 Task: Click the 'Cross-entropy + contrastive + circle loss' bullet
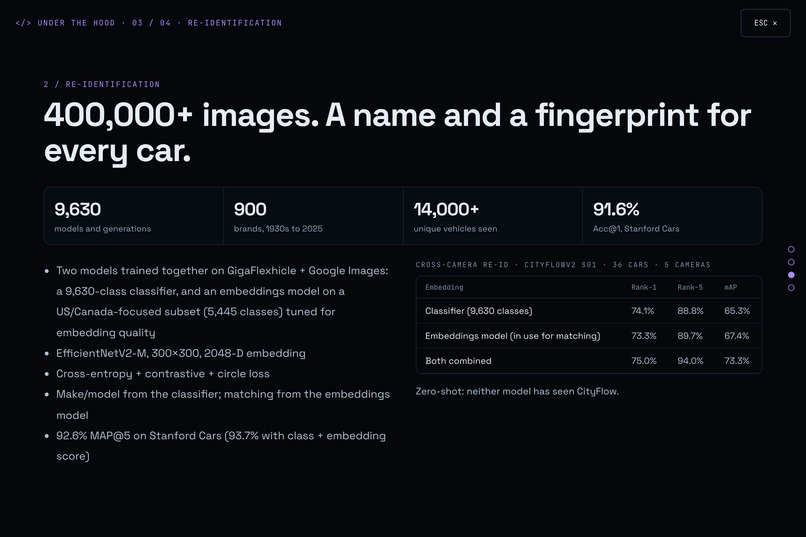(x=162, y=374)
